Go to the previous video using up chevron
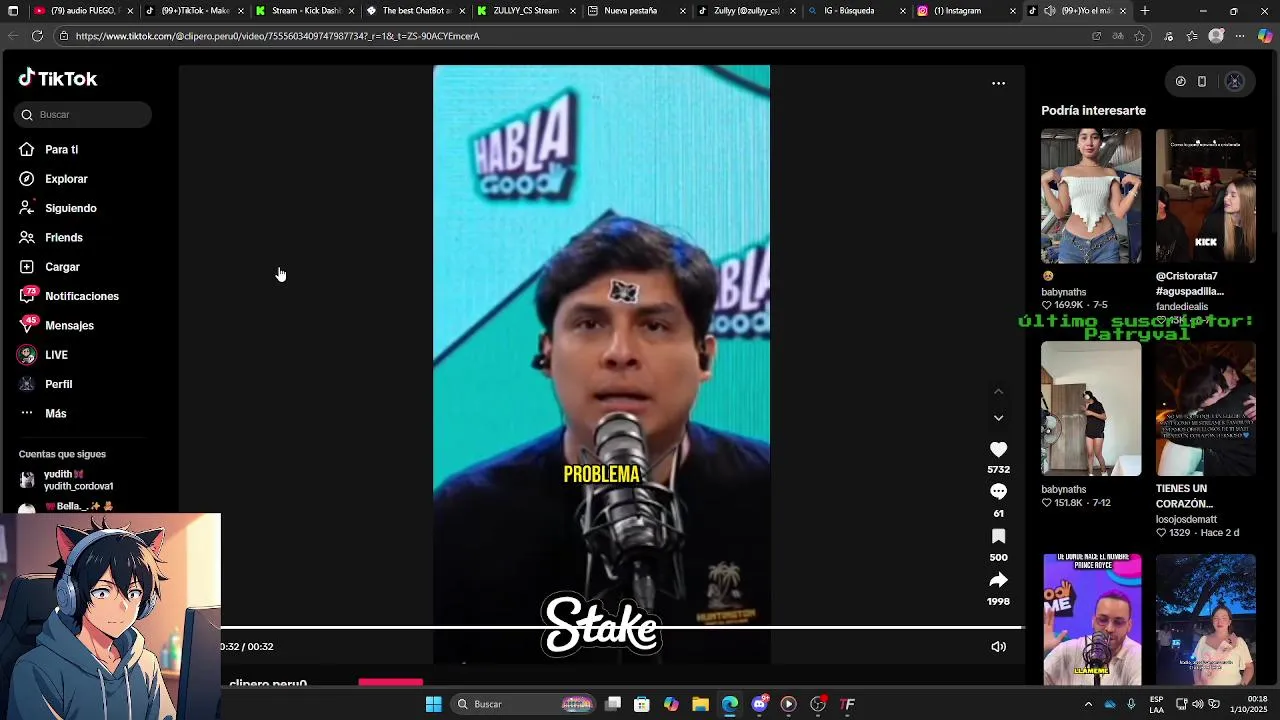The height and width of the screenshot is (720, 1280). pyautogui.click(x=998, y=392)
